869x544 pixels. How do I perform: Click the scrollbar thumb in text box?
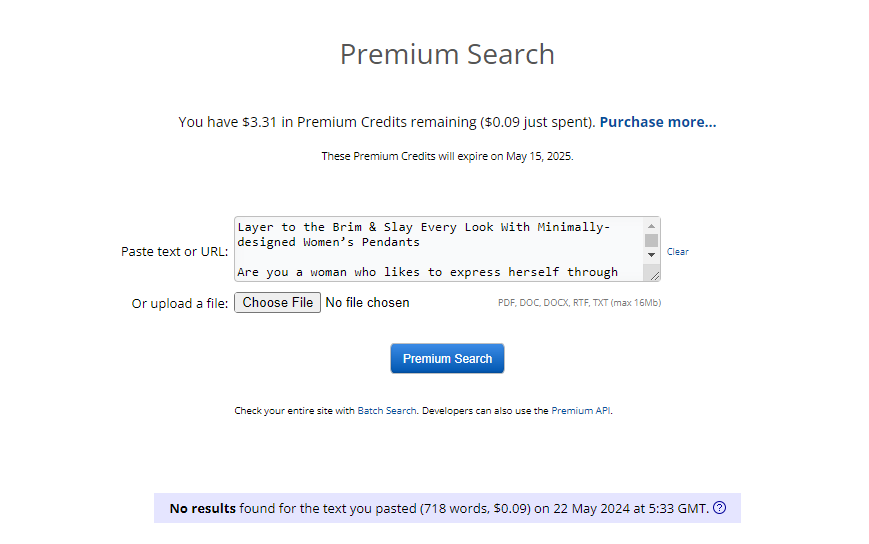pos(651,240)
